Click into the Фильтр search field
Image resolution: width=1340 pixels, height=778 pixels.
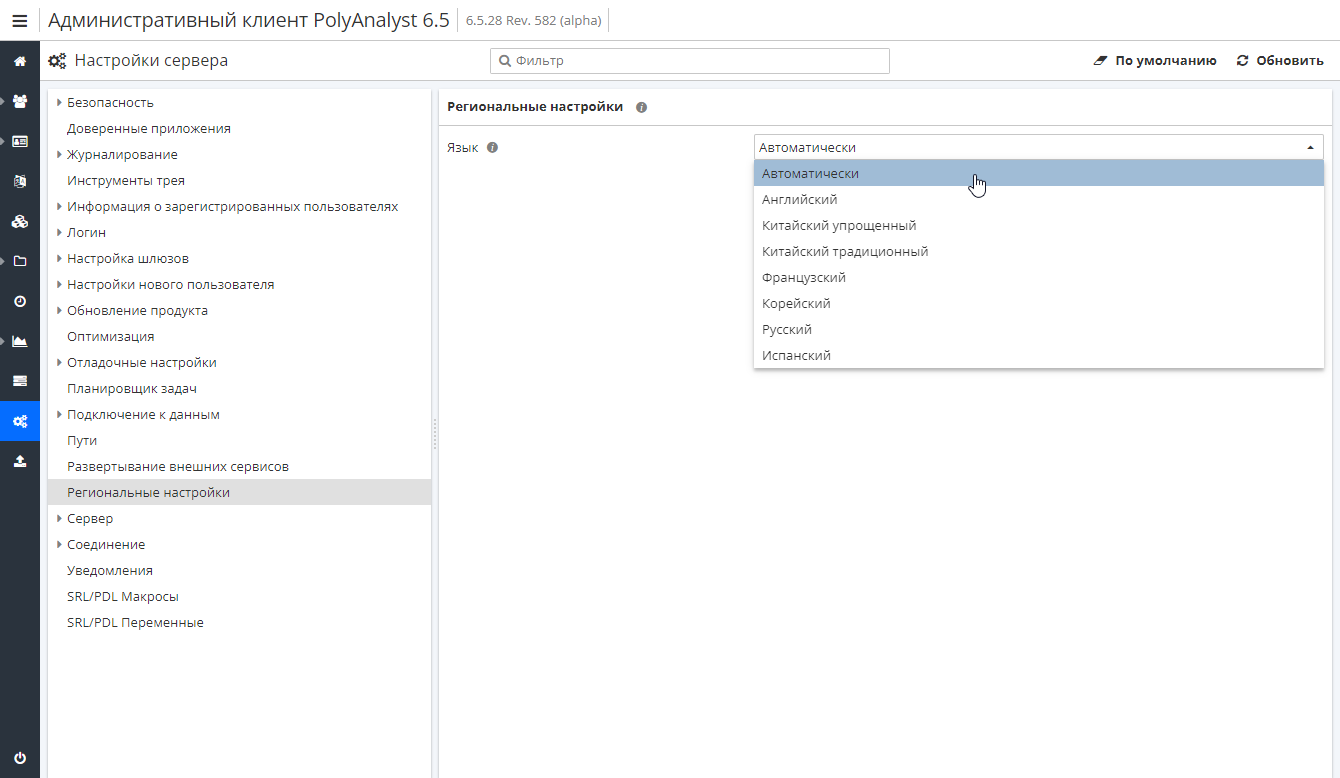coord(690,61)
